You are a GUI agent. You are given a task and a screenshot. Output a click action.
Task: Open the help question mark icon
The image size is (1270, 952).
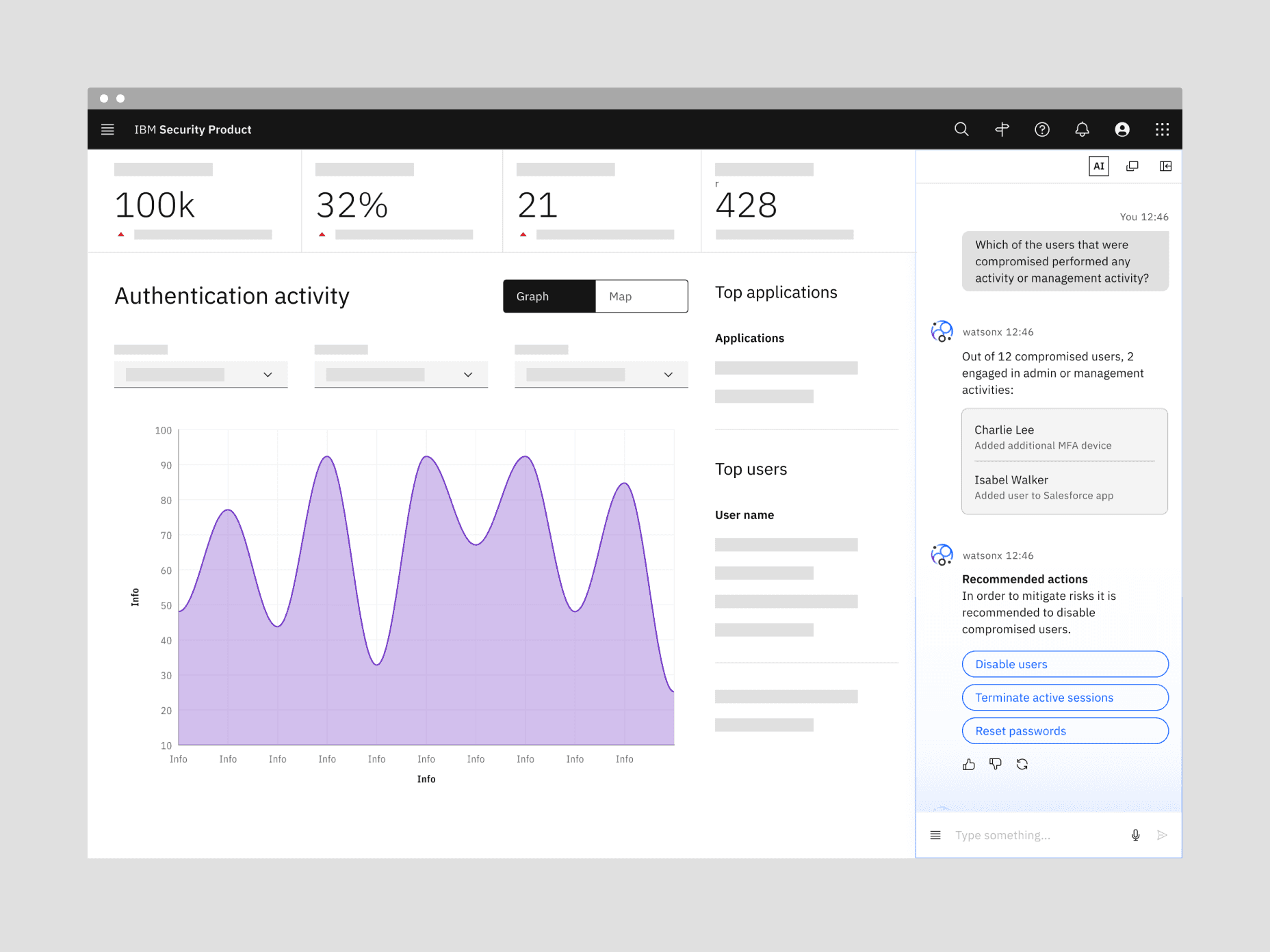point(1041,129)
